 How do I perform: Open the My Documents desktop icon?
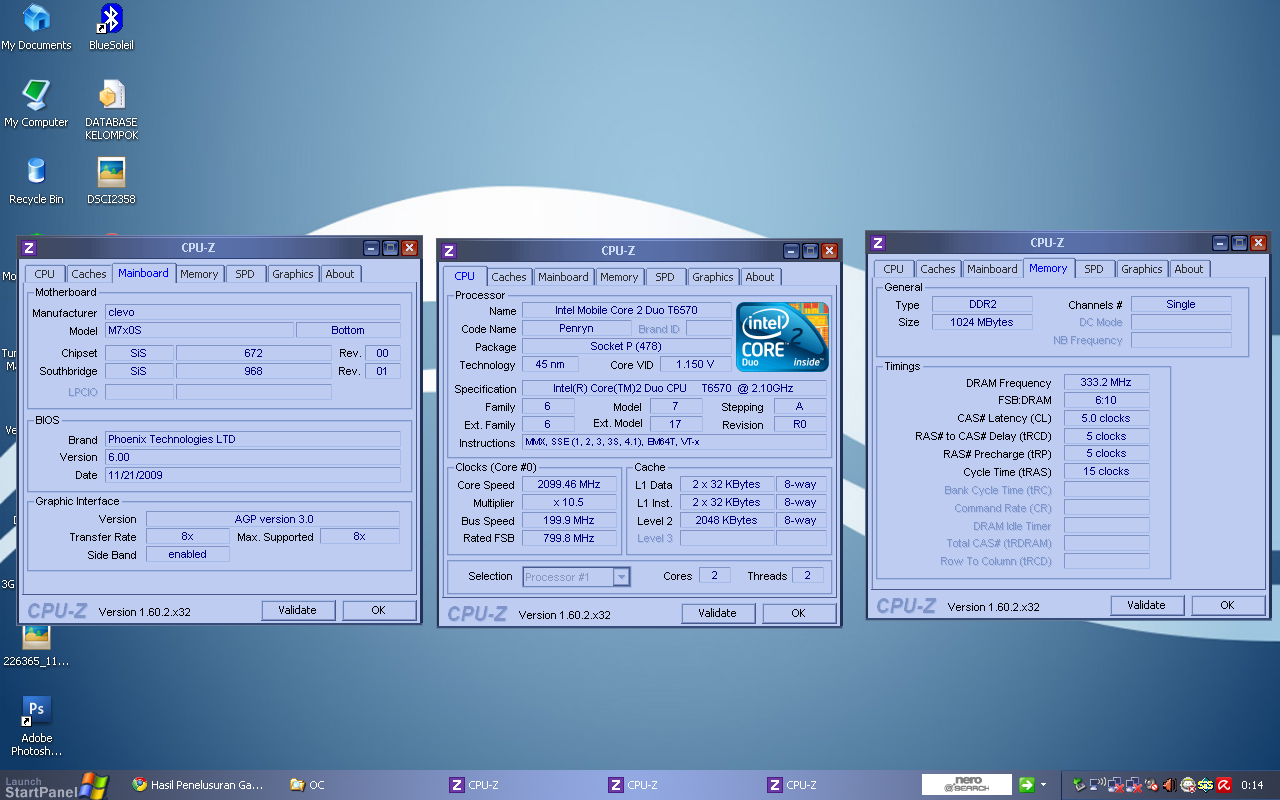tap(36, 27)
